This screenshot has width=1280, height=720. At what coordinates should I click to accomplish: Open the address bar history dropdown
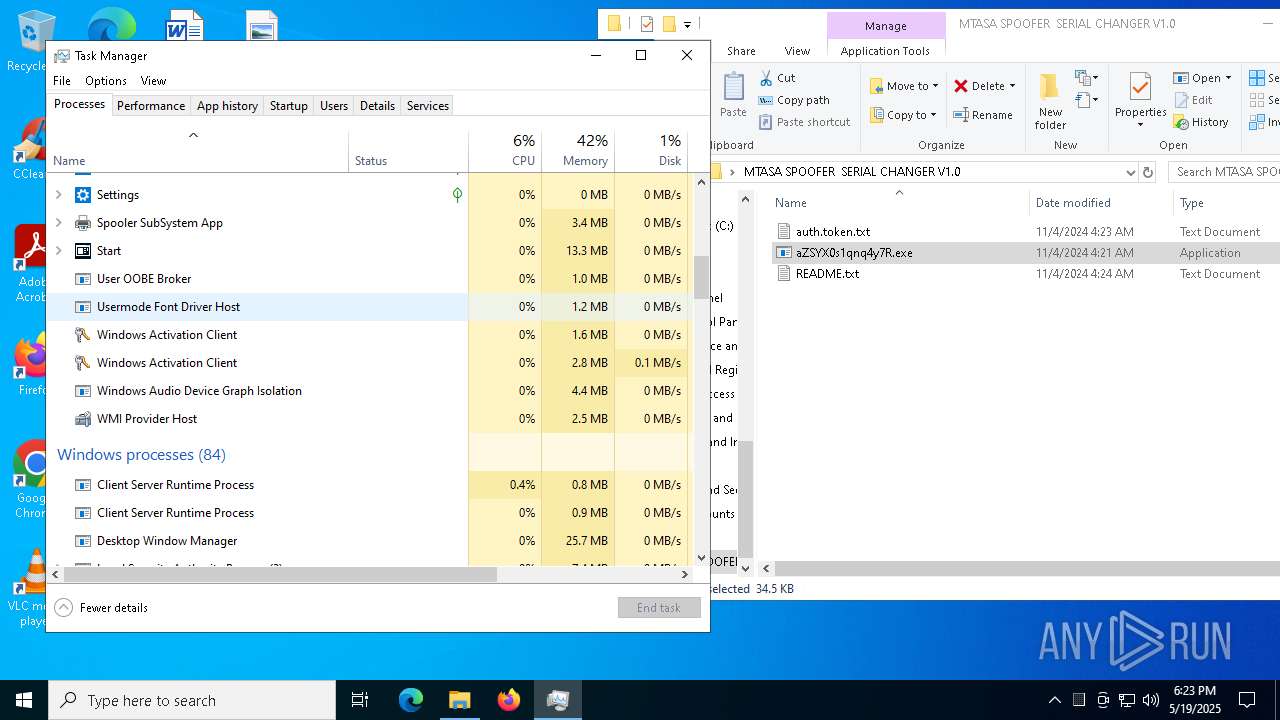coord(1131,172)
